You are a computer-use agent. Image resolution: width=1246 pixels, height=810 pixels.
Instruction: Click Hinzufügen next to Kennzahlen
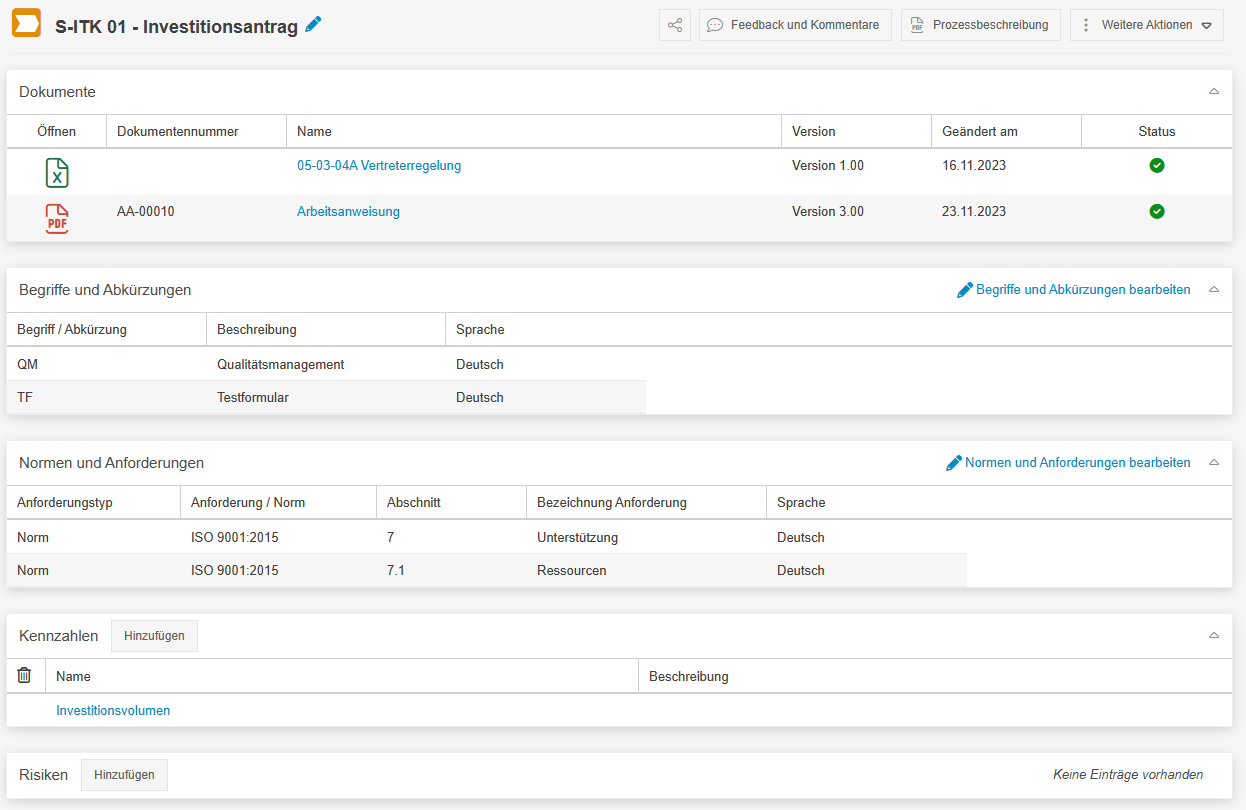(x=154, y=636)
